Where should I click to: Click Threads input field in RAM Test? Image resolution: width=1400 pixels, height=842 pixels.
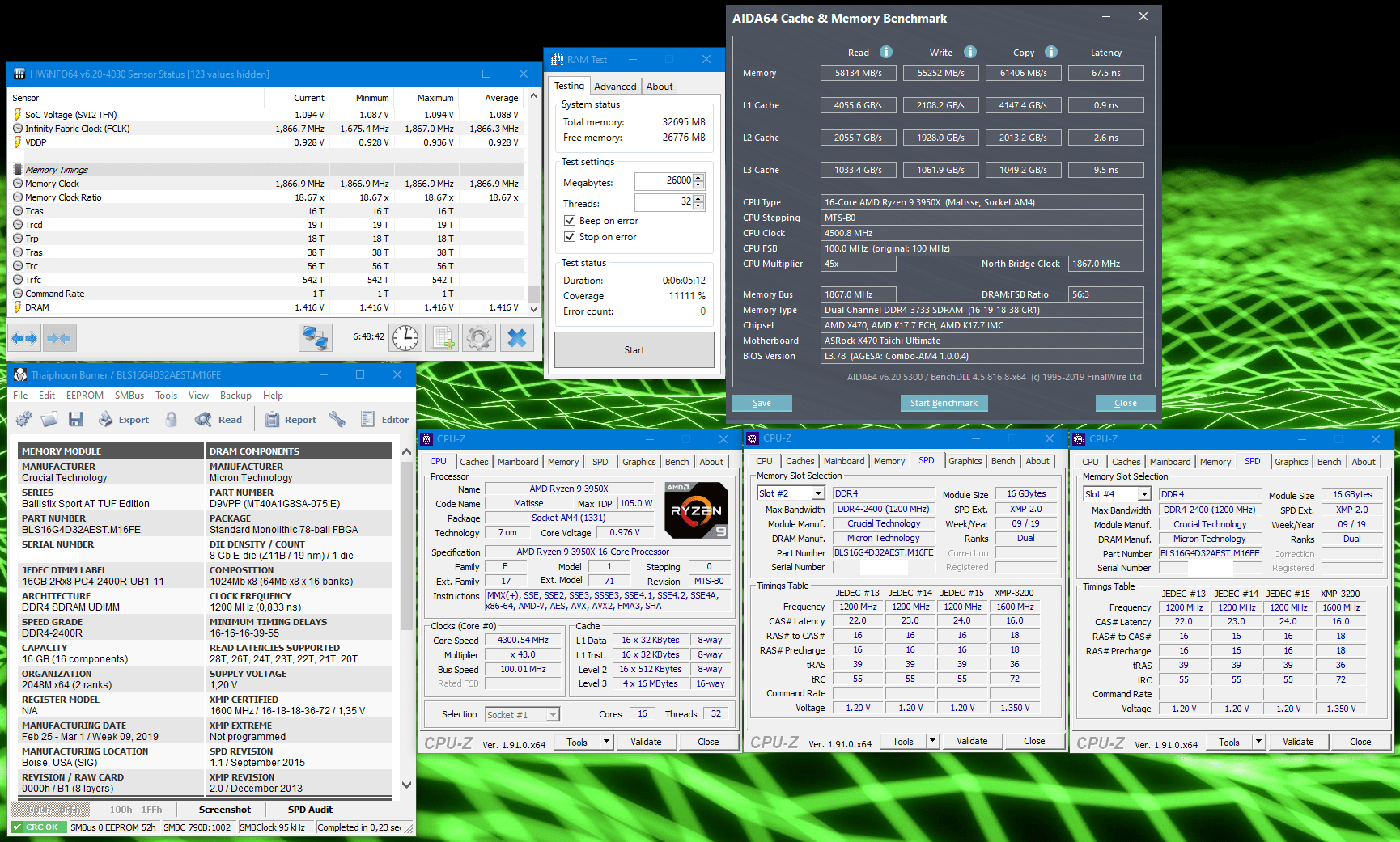click(664, 202)
